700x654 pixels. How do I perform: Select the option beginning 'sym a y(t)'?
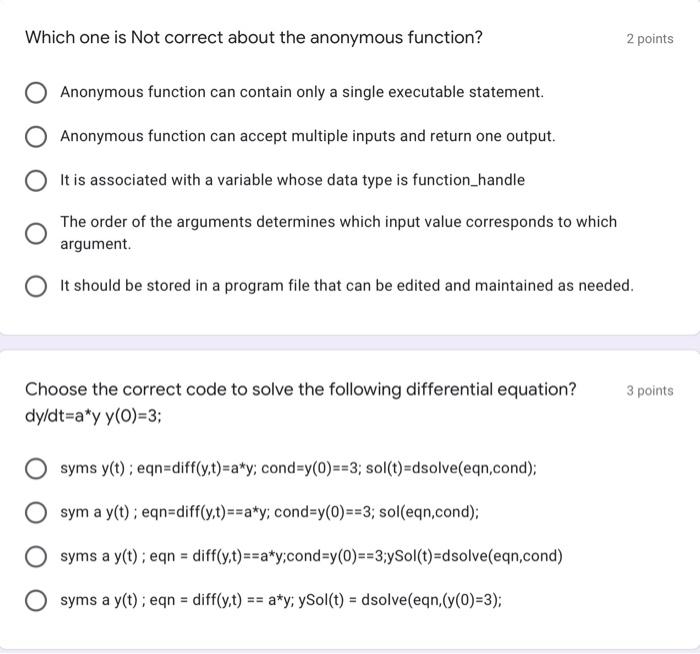[36, 513]
